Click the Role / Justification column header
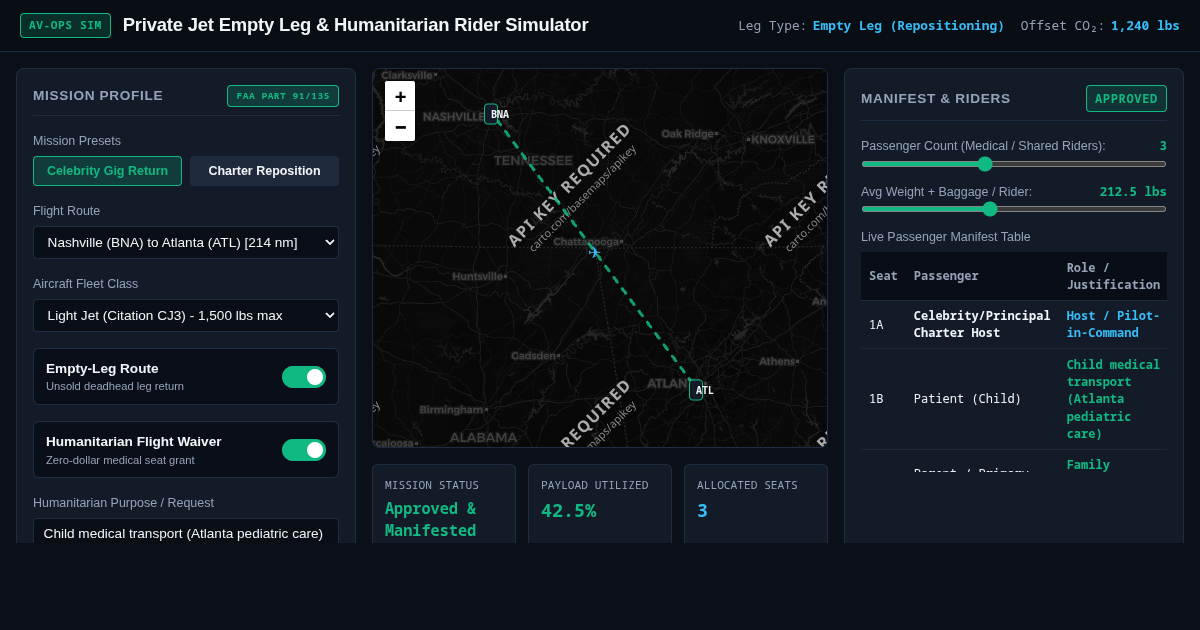1200x630 pixels. (1113, 276)
